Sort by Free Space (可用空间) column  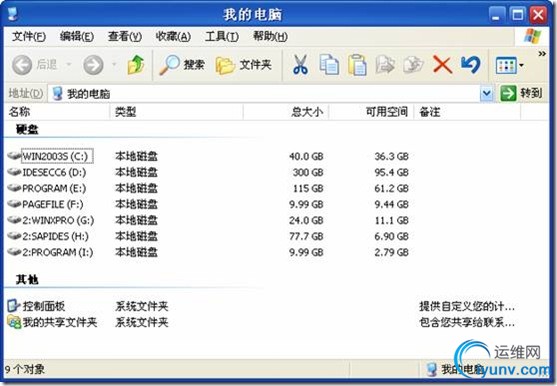[x=371, y=112]
